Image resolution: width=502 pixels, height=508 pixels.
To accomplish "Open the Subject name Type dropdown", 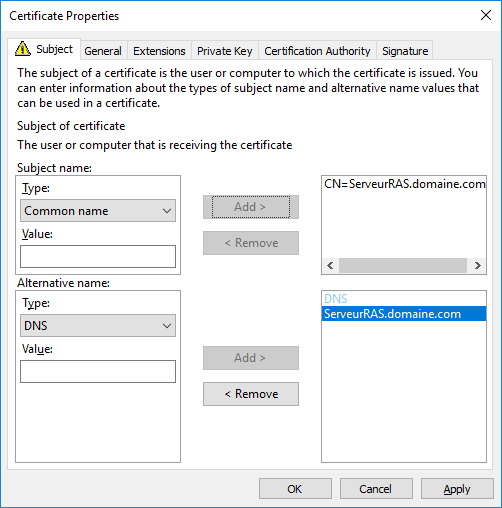I will 98,211.
